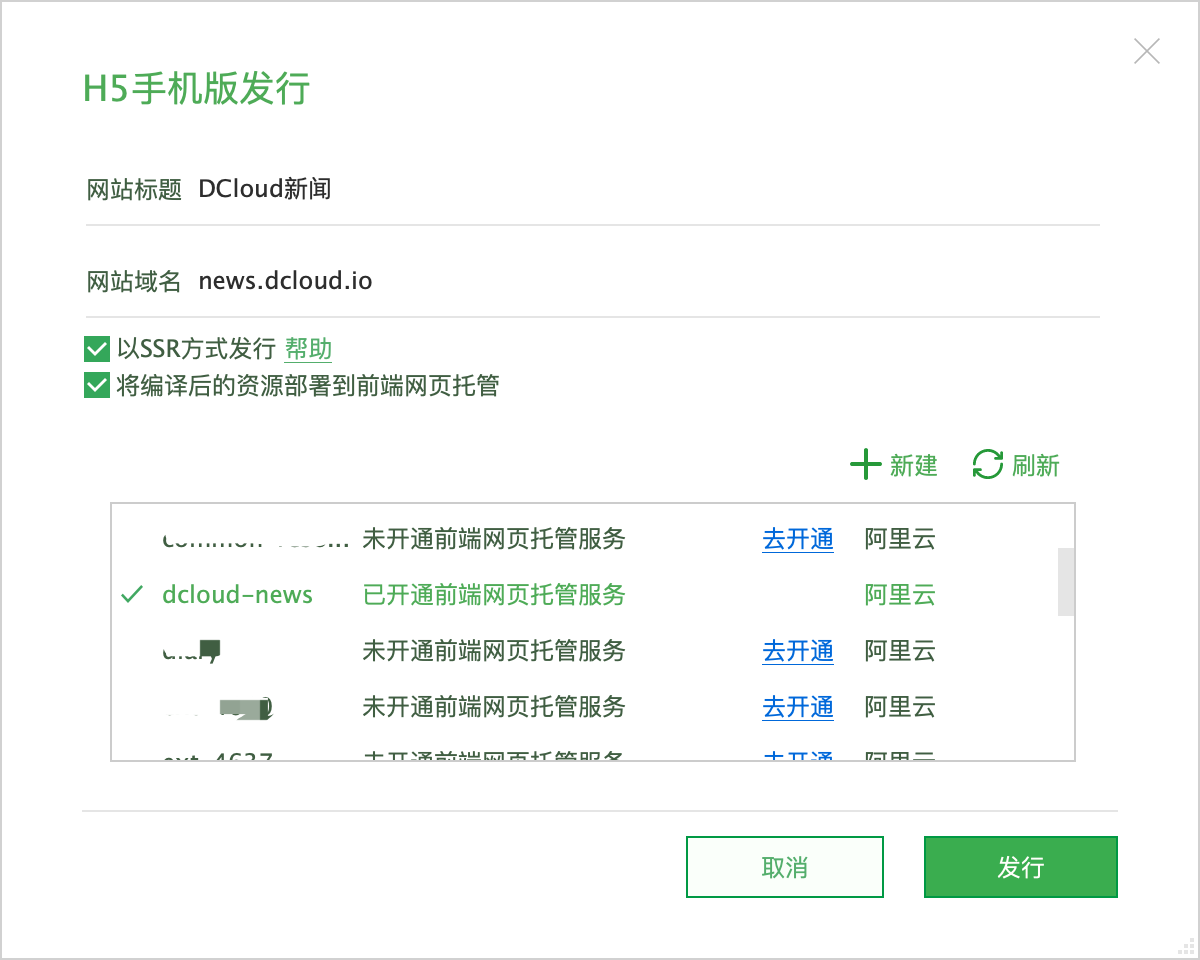Click the plus icon for 新建
This screenshot has width=1200, height=960.
[865, 465]
